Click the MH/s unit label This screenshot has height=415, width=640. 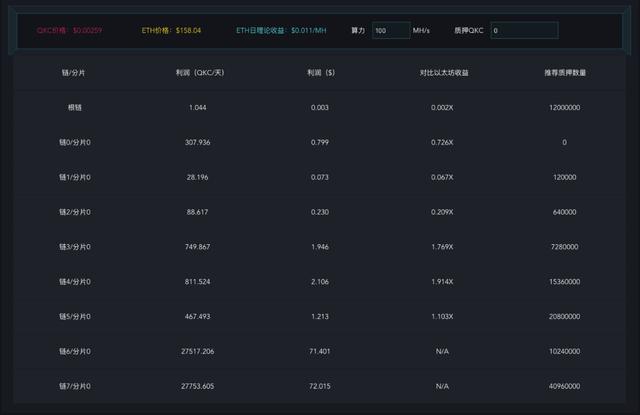point(421,31)
